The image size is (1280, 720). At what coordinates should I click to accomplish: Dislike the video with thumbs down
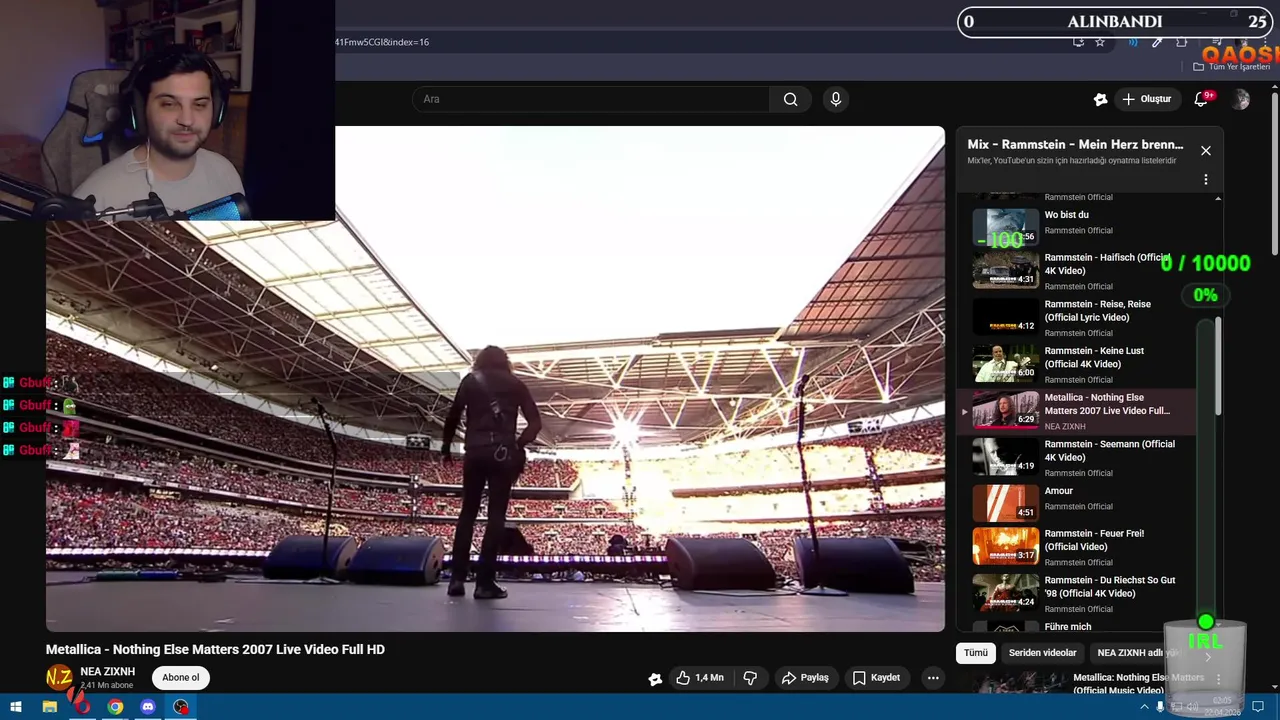[x=750, y=678]
